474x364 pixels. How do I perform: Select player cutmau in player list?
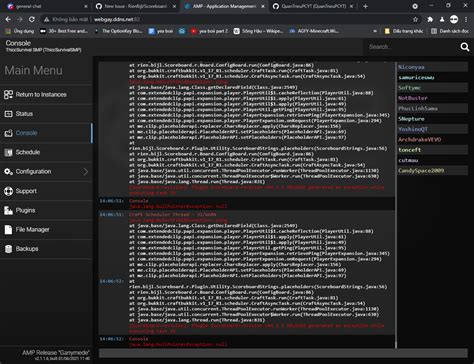(433, 160)
